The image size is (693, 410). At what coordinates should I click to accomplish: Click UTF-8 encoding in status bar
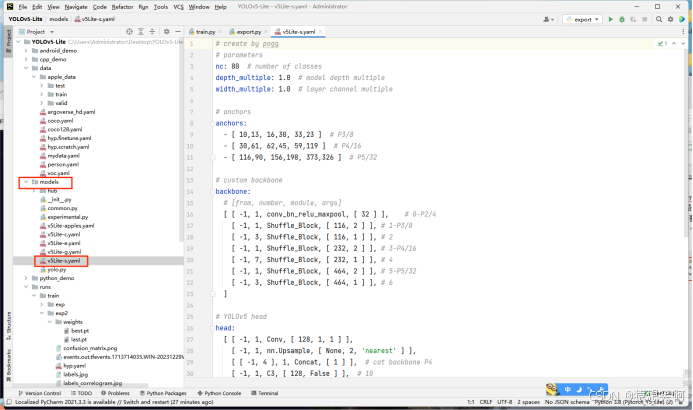504,402
